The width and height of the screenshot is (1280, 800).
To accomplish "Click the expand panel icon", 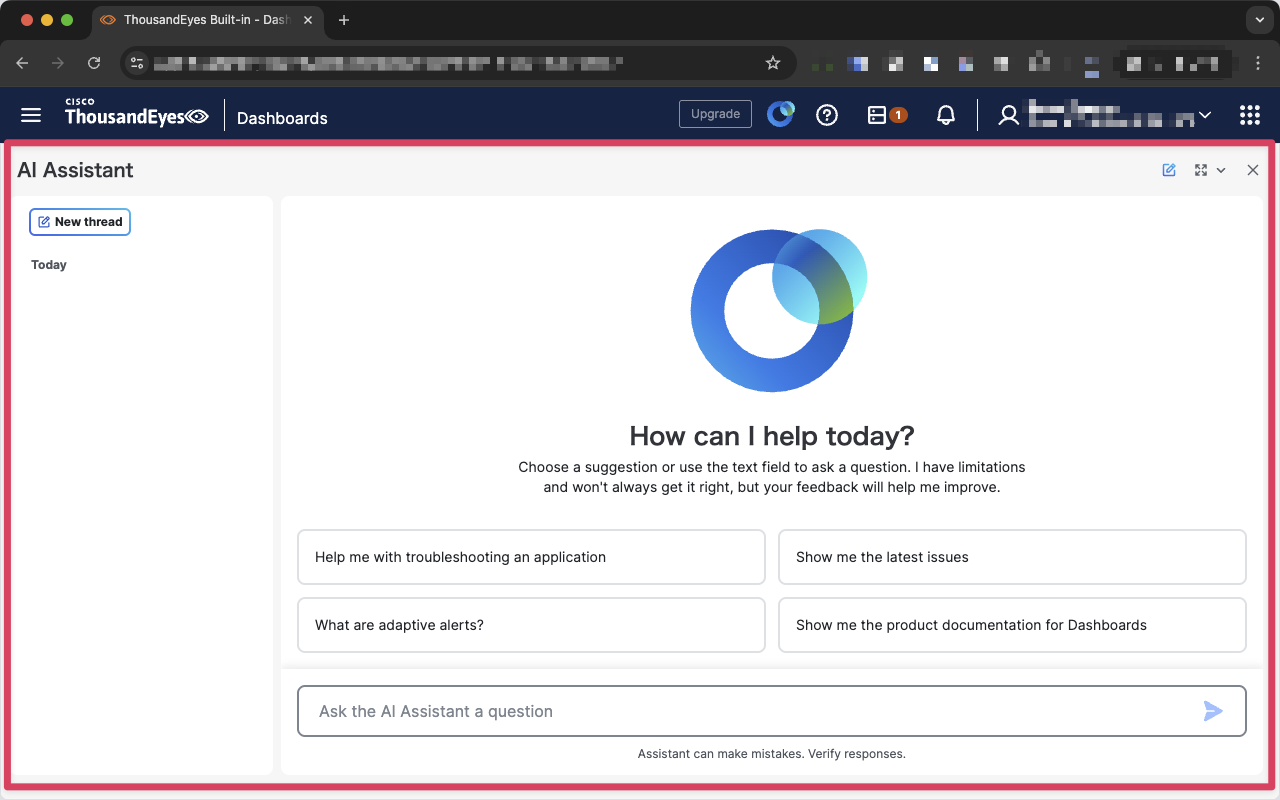I will pos(1201,170).
